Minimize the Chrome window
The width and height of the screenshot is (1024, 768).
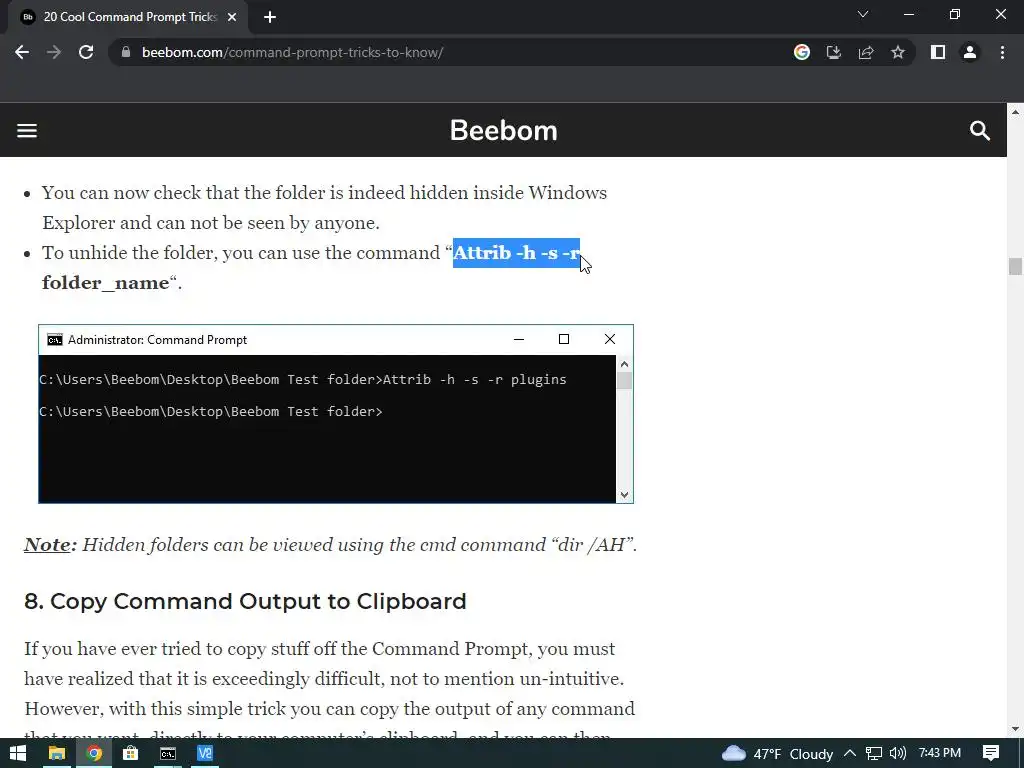[908, 14]
